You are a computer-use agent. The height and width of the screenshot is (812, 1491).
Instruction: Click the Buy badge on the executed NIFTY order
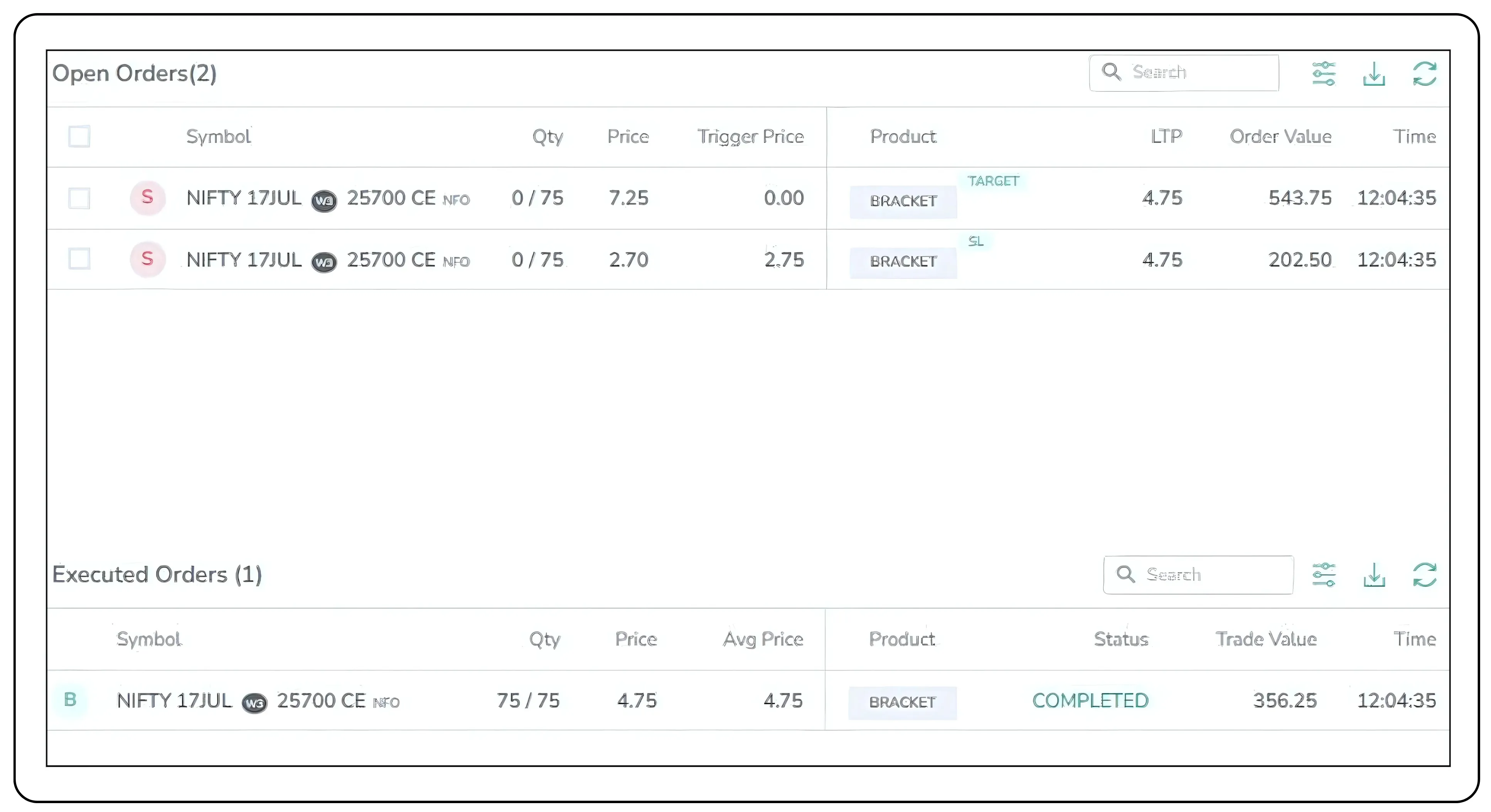coord(70,700)
